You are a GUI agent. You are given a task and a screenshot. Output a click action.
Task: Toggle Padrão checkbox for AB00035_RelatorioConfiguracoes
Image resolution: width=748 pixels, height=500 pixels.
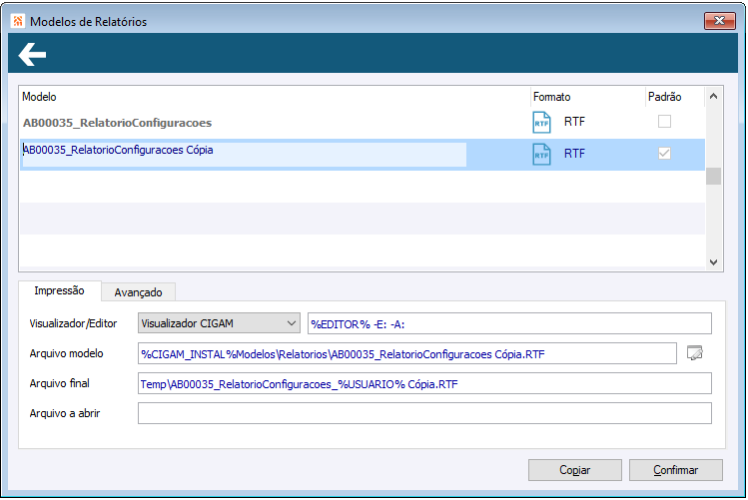pyautogui.click(x=664, y=122)
